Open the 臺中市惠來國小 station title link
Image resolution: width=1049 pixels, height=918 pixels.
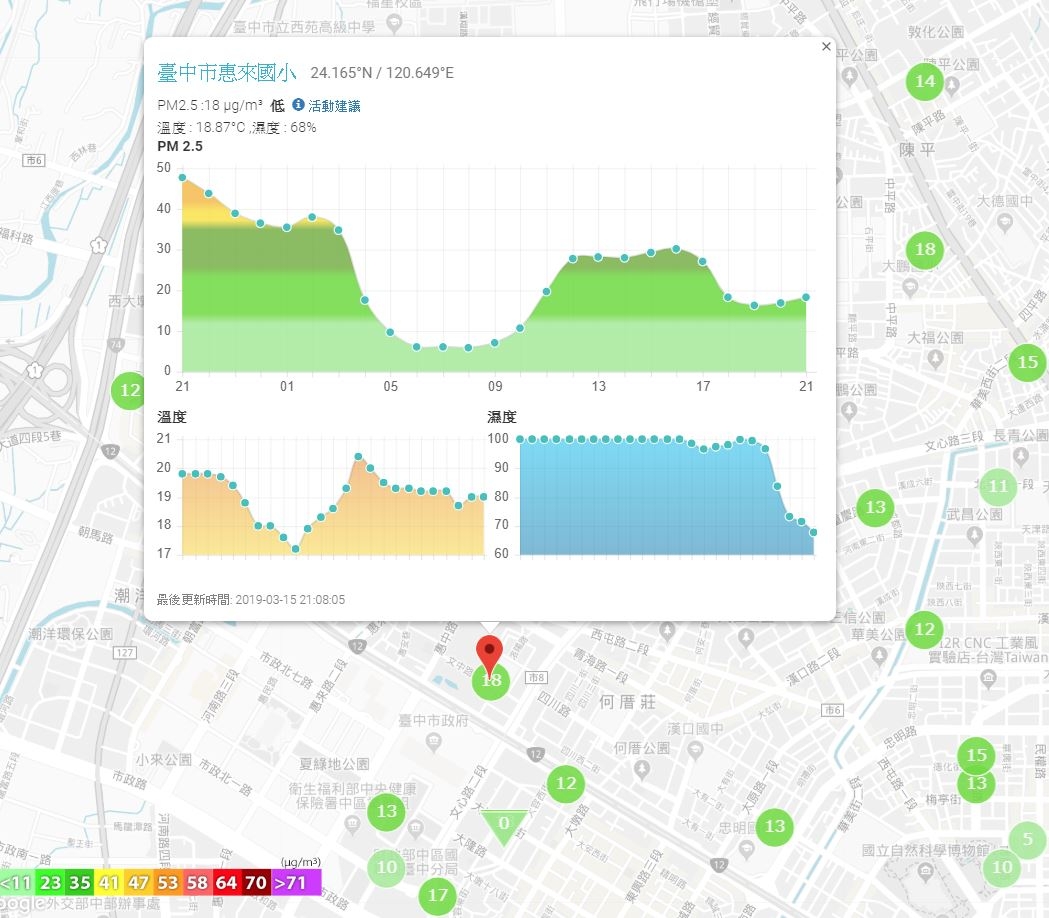tap(226, 72)
